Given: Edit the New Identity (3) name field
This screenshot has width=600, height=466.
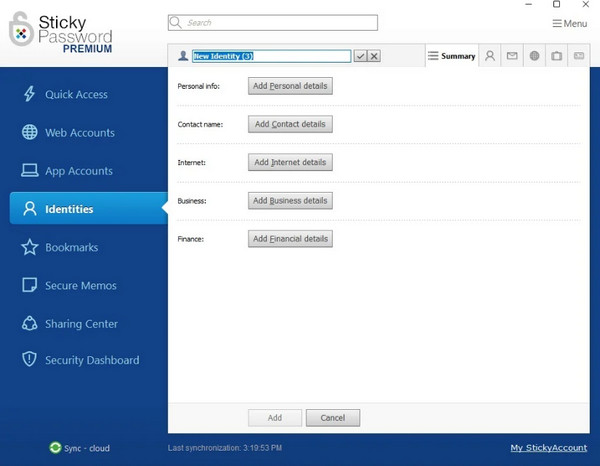Looking at the screenshot, I should coord(271,56).
